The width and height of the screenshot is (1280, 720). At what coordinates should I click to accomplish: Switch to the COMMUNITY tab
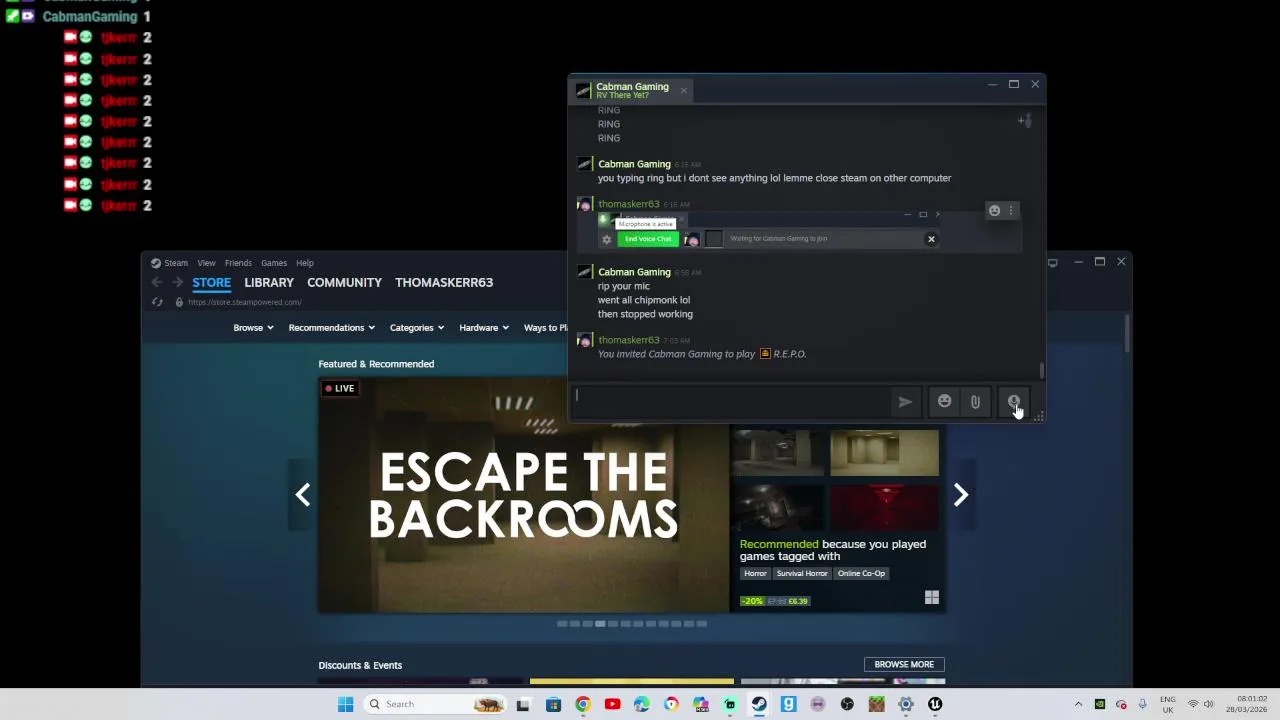click(344, 283)
